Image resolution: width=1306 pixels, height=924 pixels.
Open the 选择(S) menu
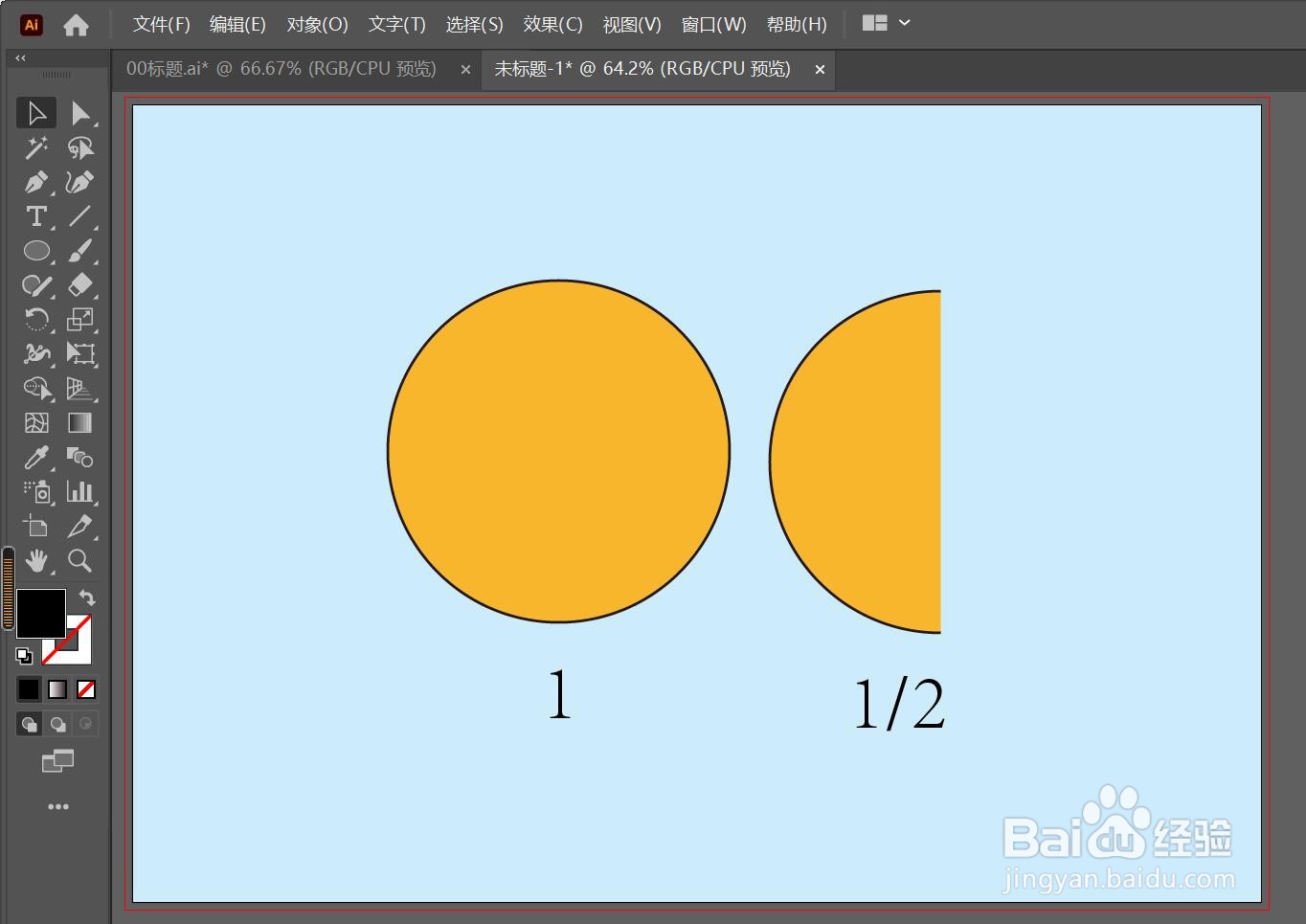(474, 25)
